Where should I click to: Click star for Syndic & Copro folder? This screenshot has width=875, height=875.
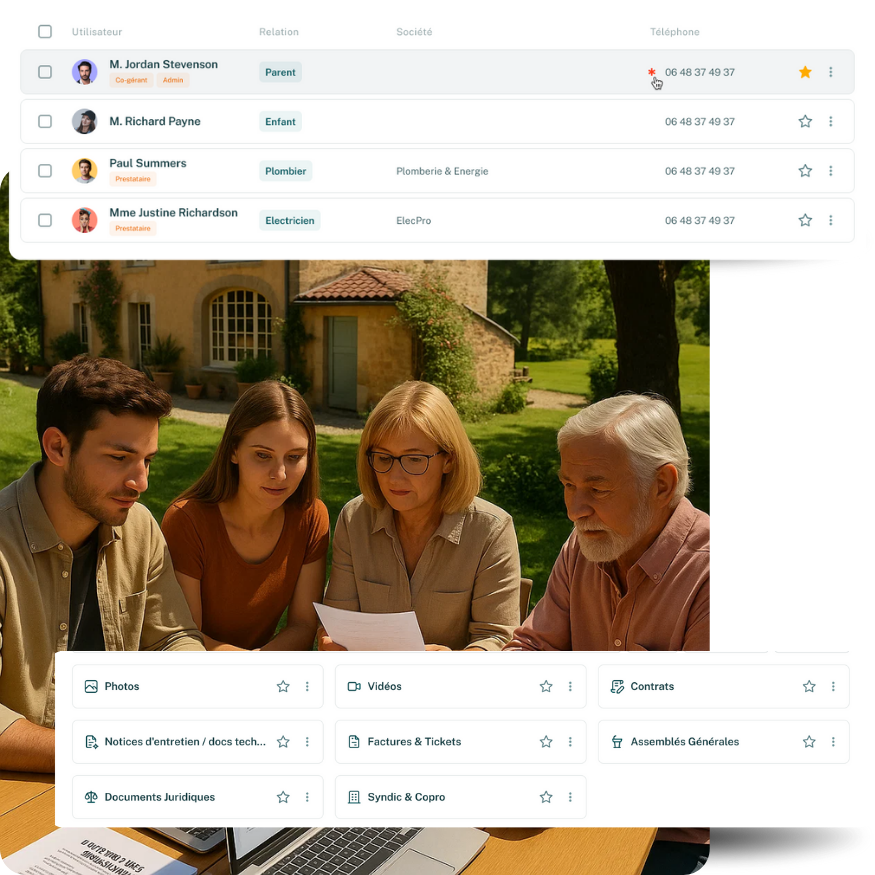pos(546,798)
